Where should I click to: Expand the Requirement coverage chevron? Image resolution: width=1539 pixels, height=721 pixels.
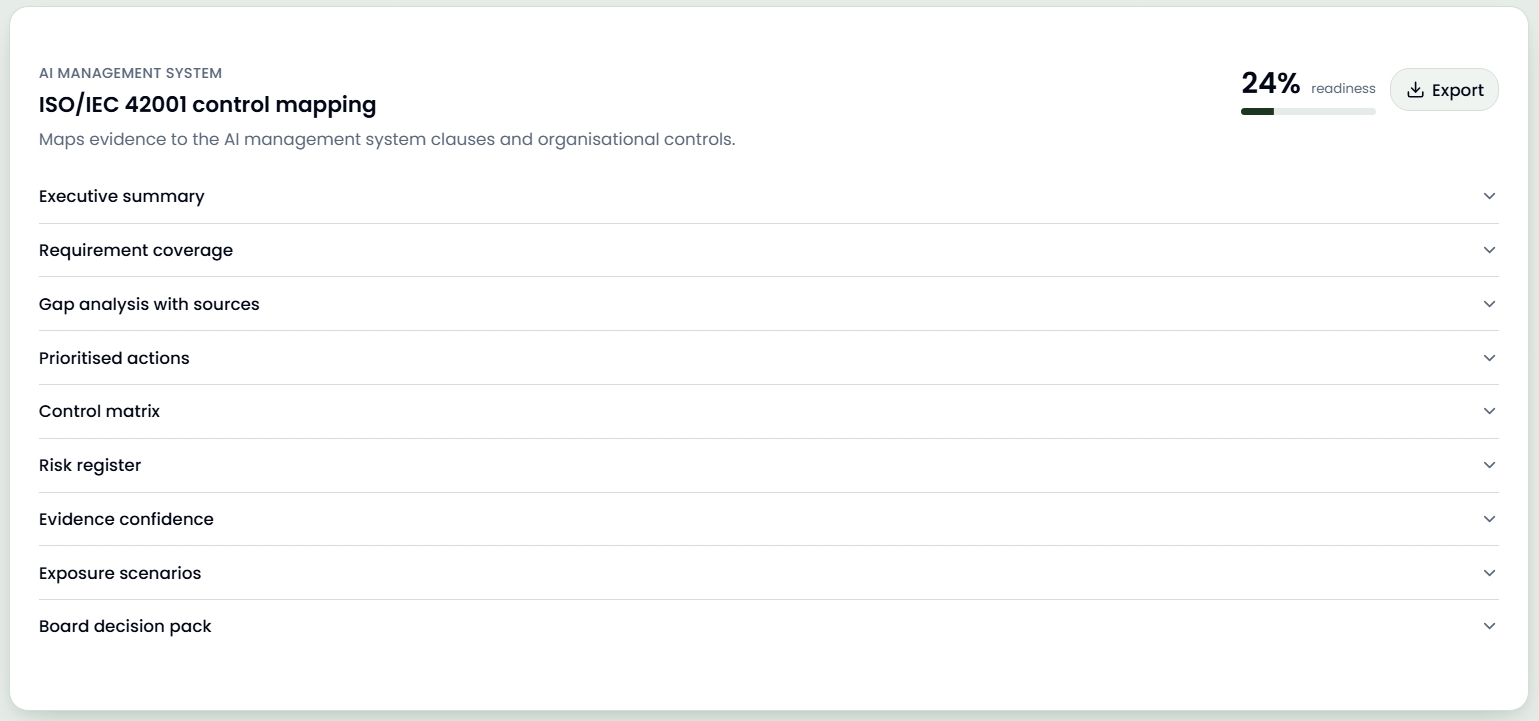[1490, 250]
